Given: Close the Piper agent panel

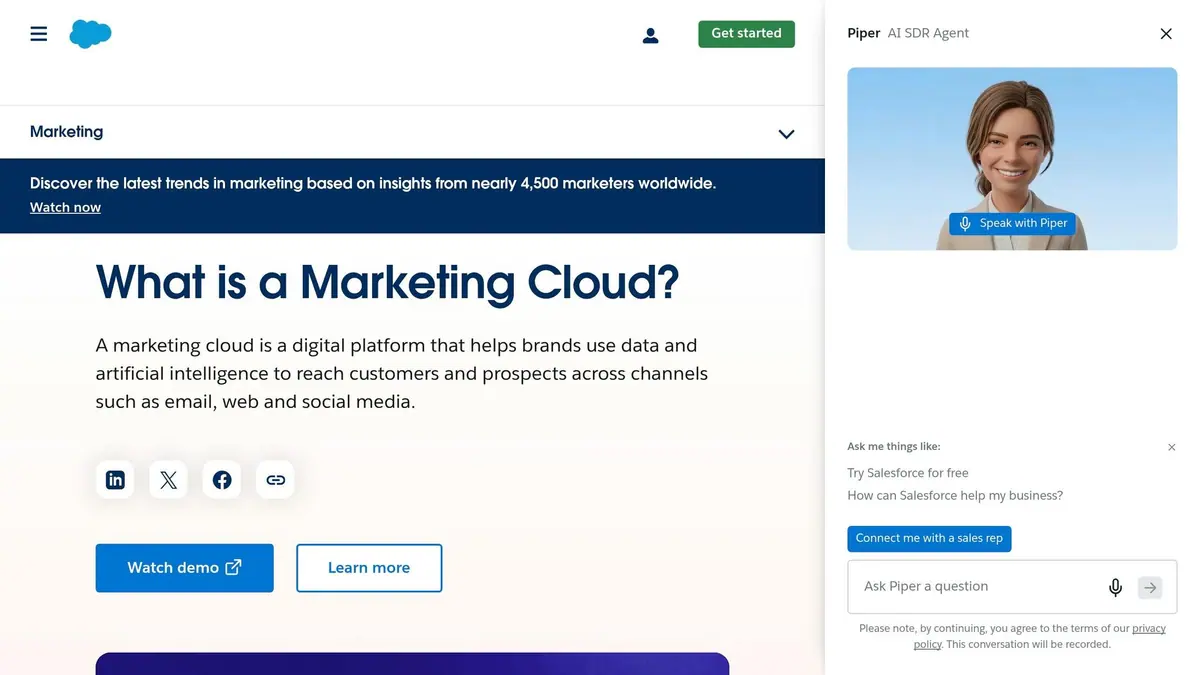Looking at the screenshot, I should 1166,34.
